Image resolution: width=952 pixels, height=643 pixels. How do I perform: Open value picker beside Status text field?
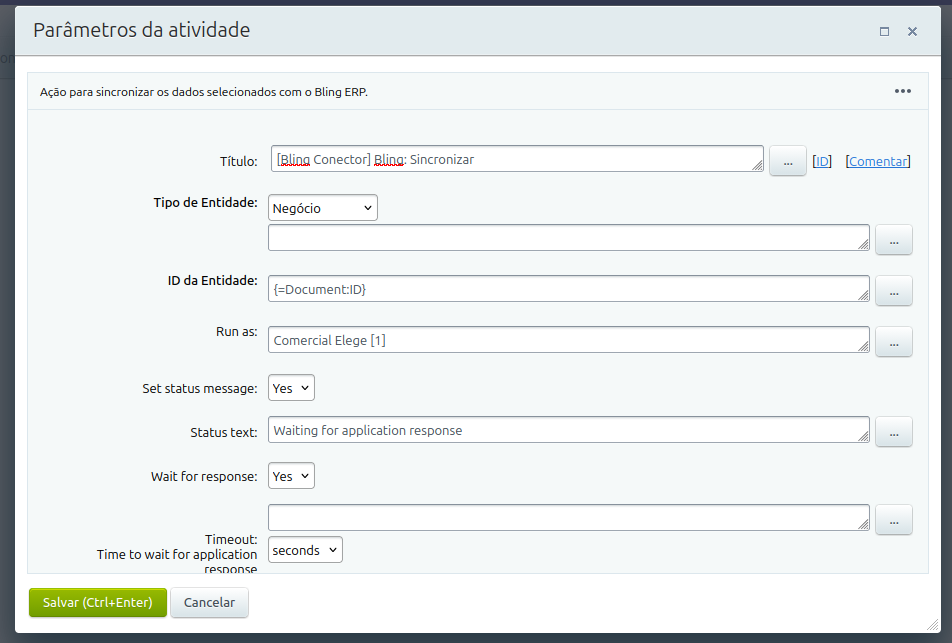[893, 432]
